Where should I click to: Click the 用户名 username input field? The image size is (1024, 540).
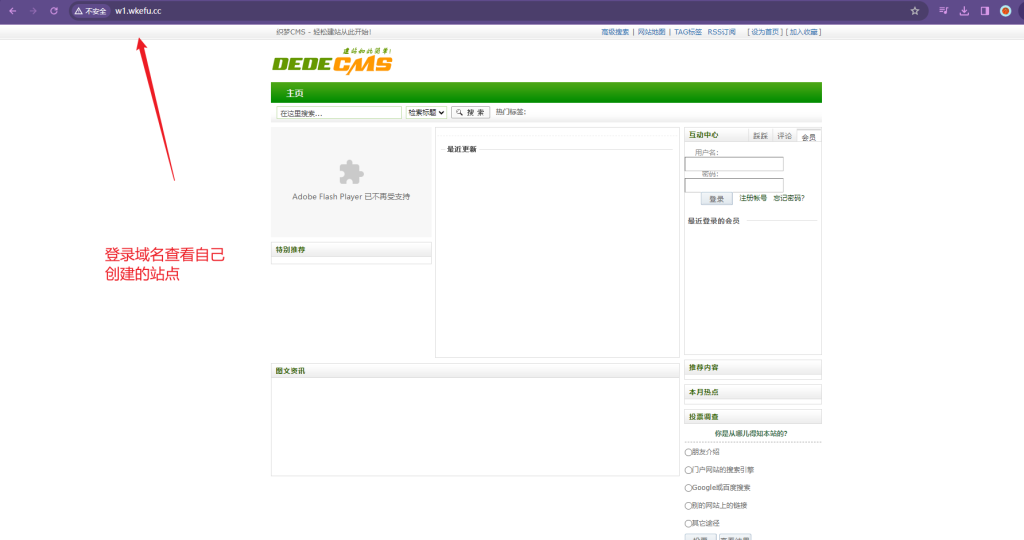(x=734, y=164)
